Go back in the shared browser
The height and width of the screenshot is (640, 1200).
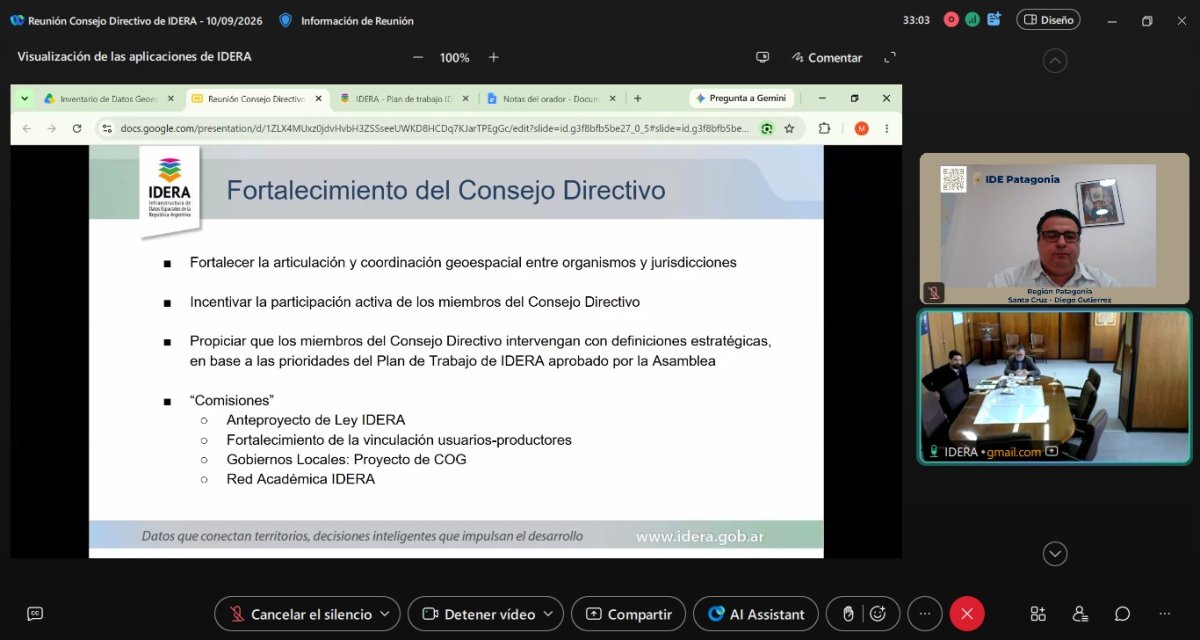(x=27, y=128)
